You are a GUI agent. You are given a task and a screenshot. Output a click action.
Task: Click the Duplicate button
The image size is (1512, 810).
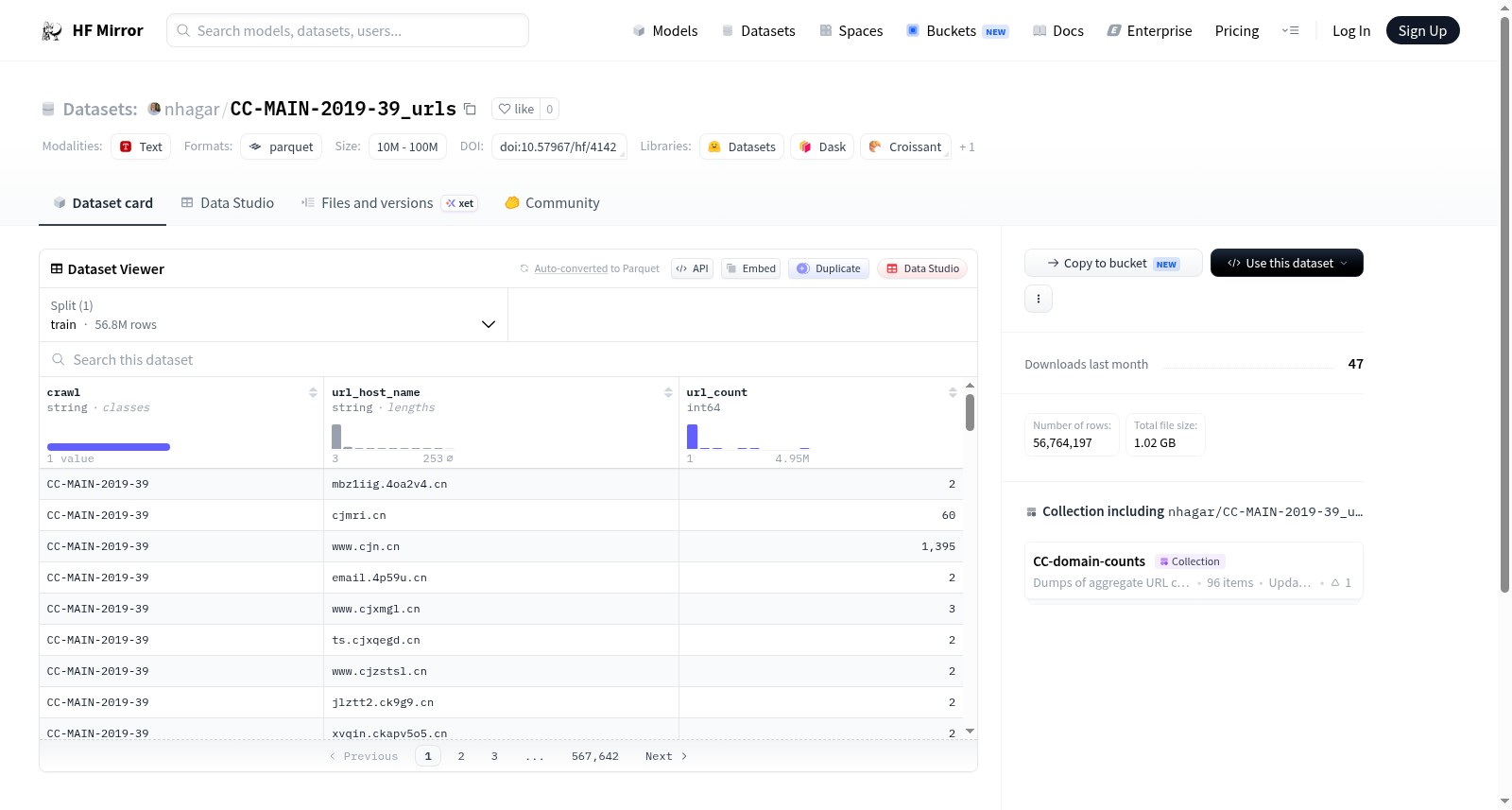click(x=829, y=268)
